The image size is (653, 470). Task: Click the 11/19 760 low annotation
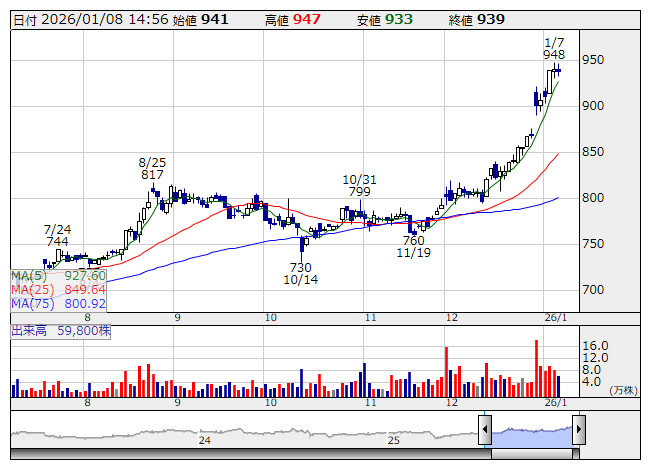click(413, 247)
